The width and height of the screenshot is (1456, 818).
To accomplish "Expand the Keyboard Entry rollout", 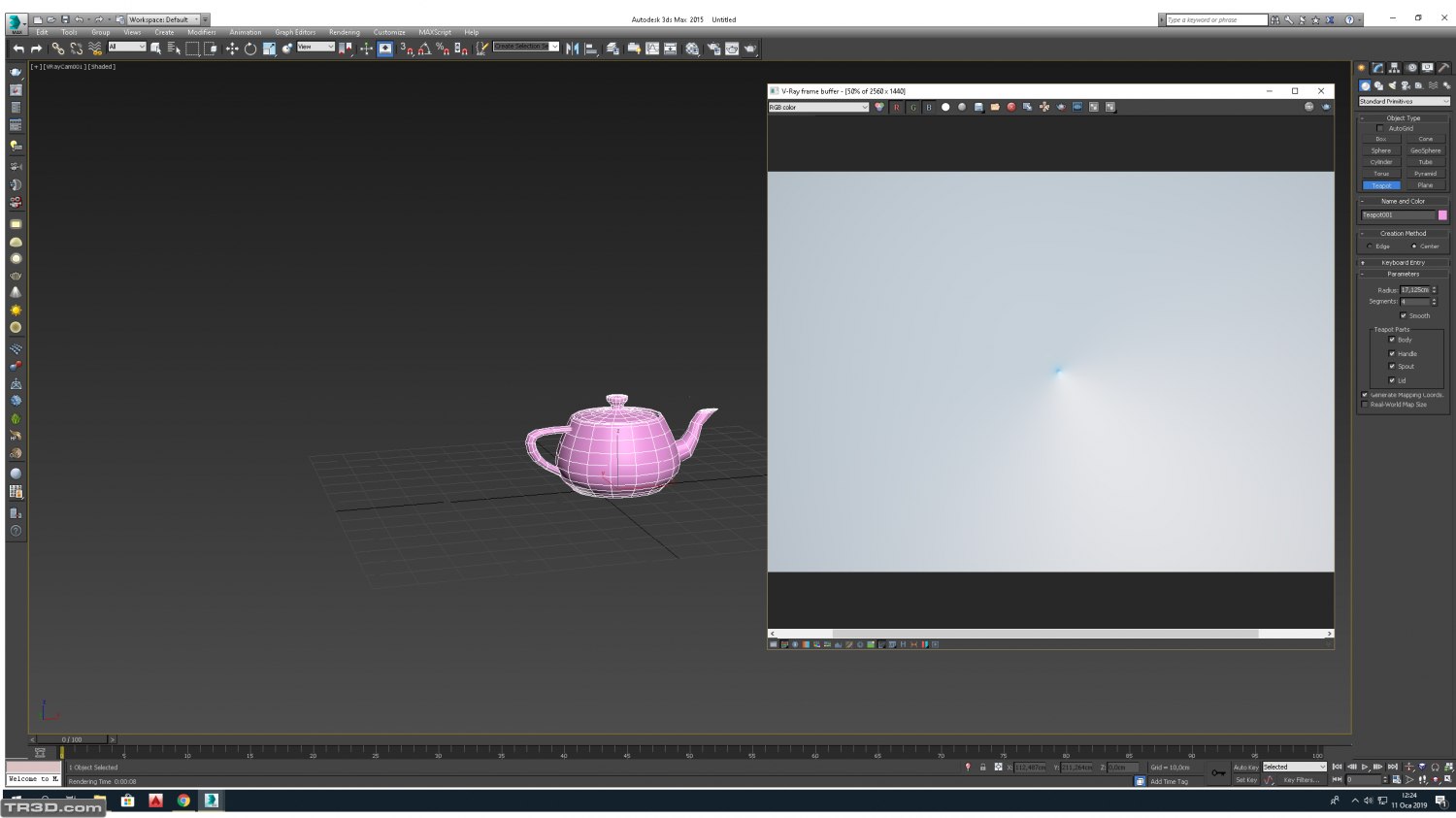I will tap(1403, 262).
